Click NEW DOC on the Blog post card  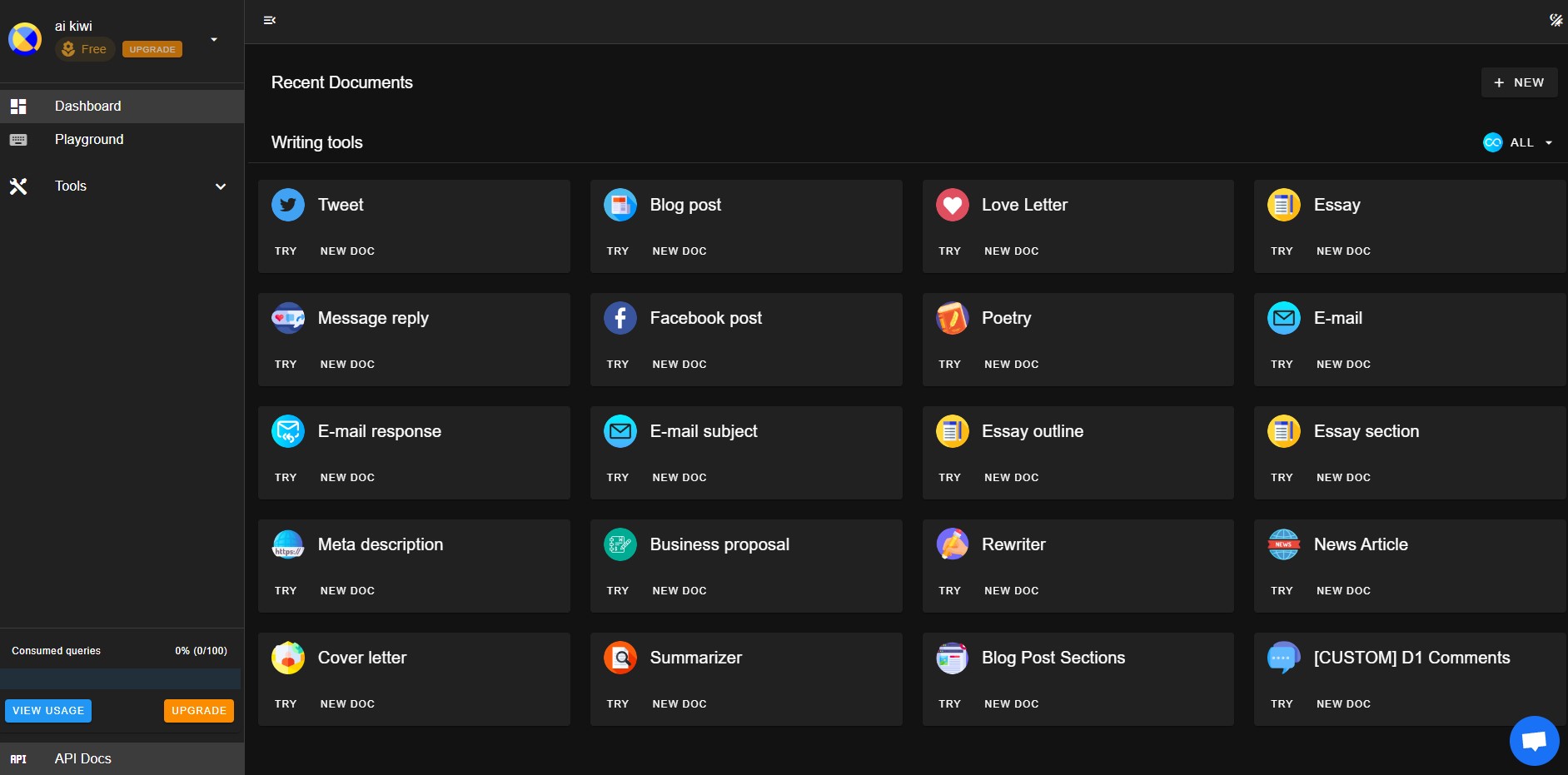(x=679, y=251)
